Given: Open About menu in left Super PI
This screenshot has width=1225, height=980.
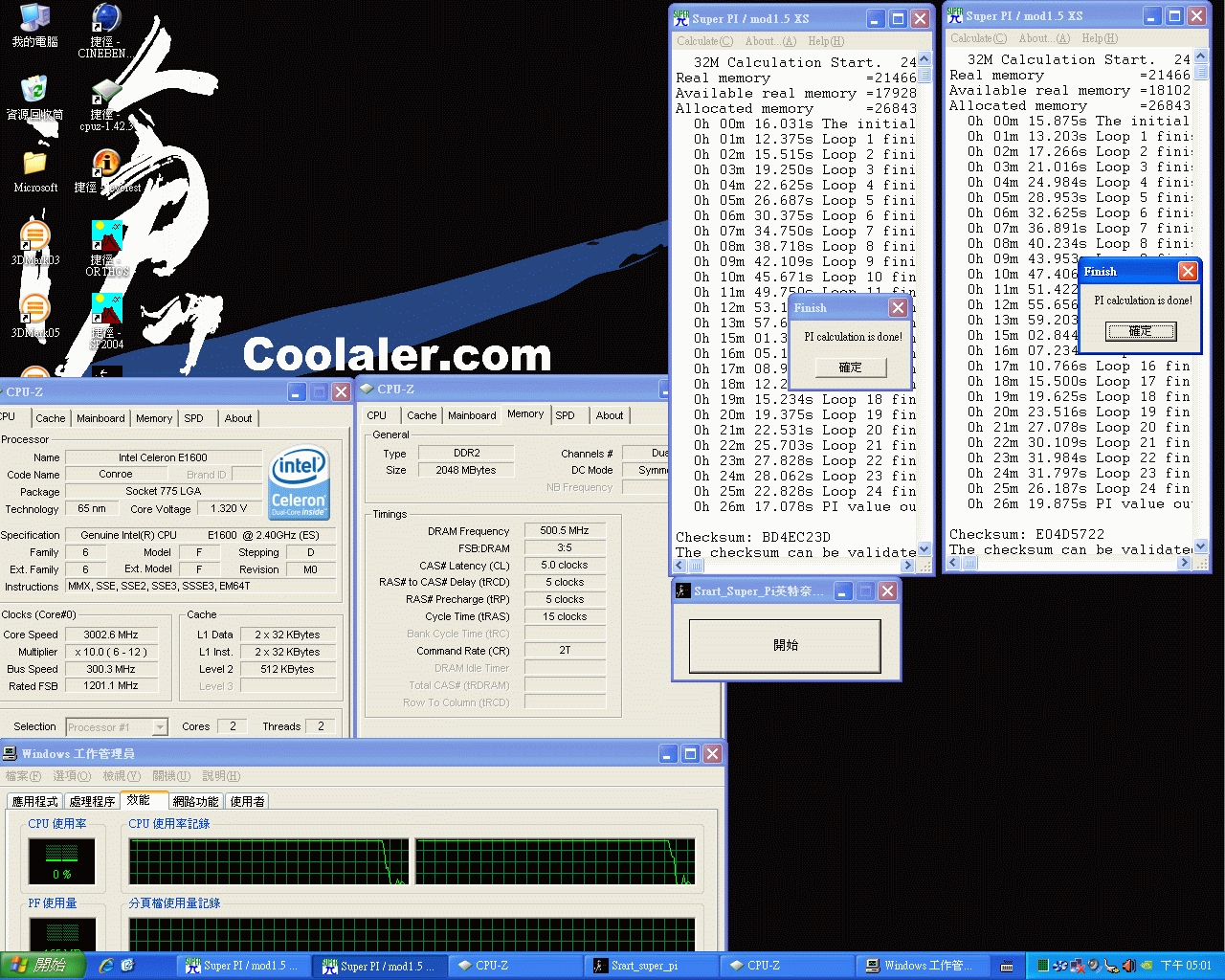Looking at the screenshot, I should point(770,41).
